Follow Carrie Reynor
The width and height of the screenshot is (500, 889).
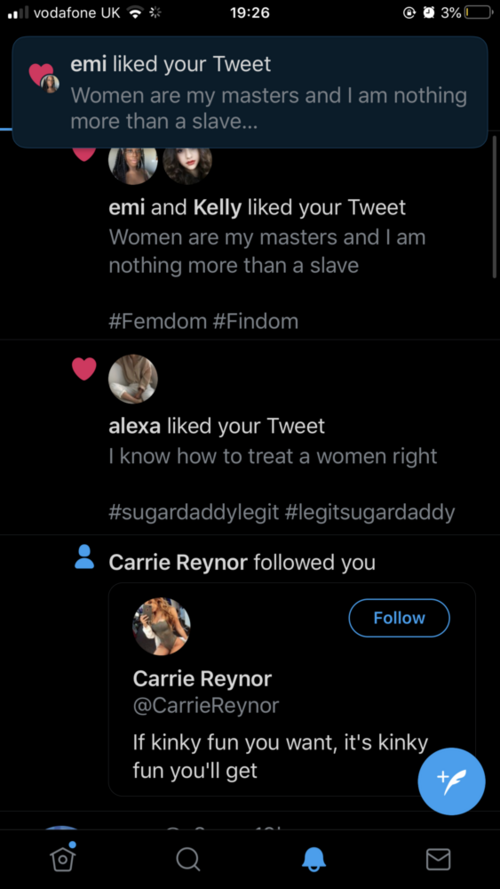pos(399,617)
